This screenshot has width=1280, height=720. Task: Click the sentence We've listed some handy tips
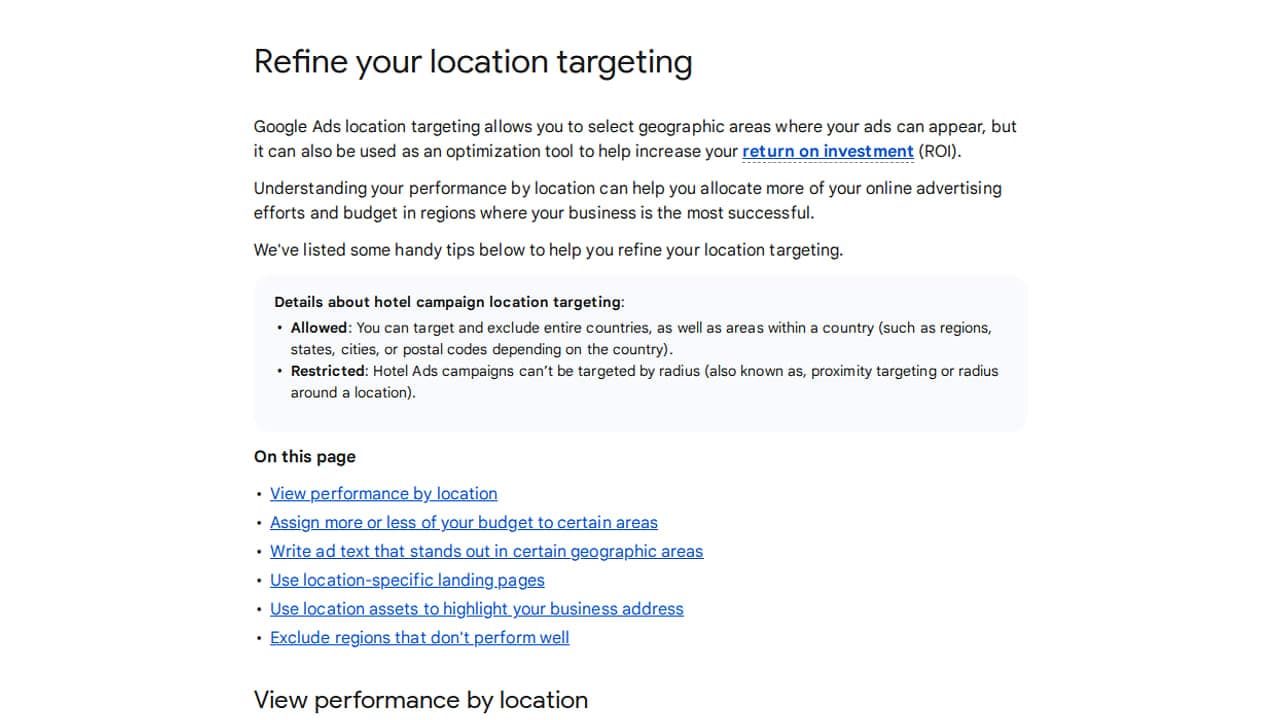point(548,250)
